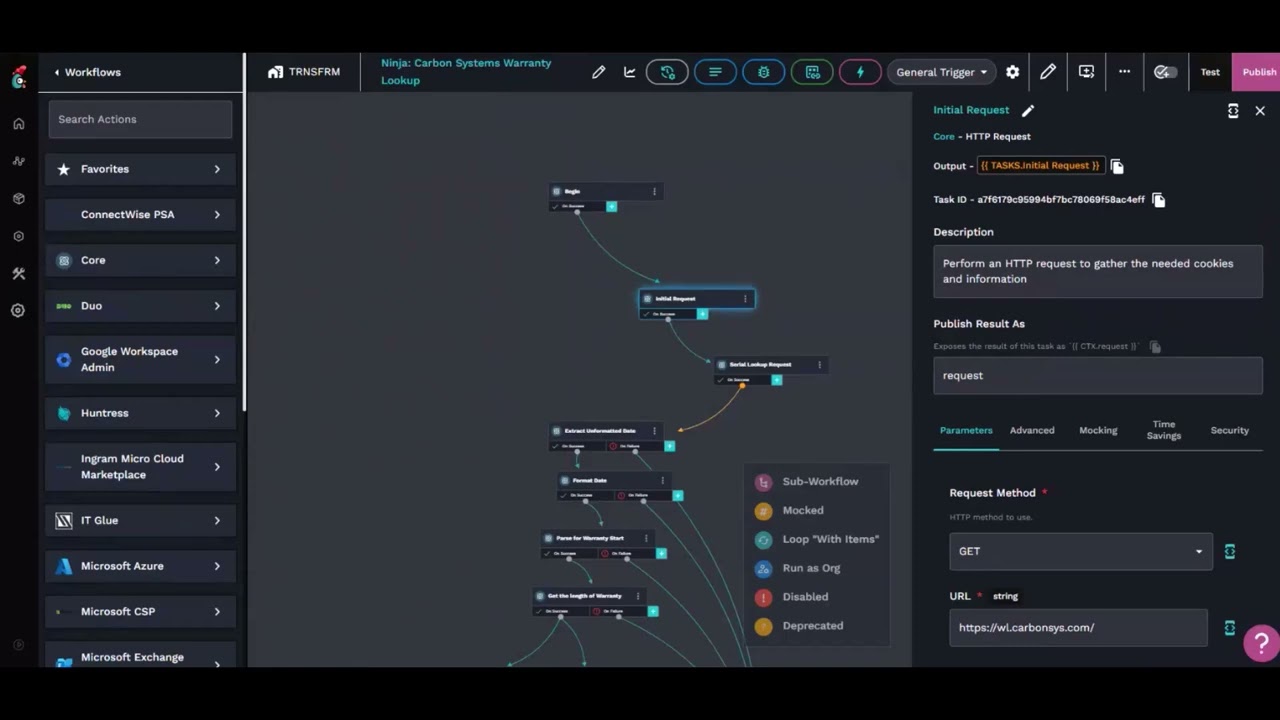Click the expand panel icon beside close
The image size is (1280, 720).
[x=1233, y=111]
